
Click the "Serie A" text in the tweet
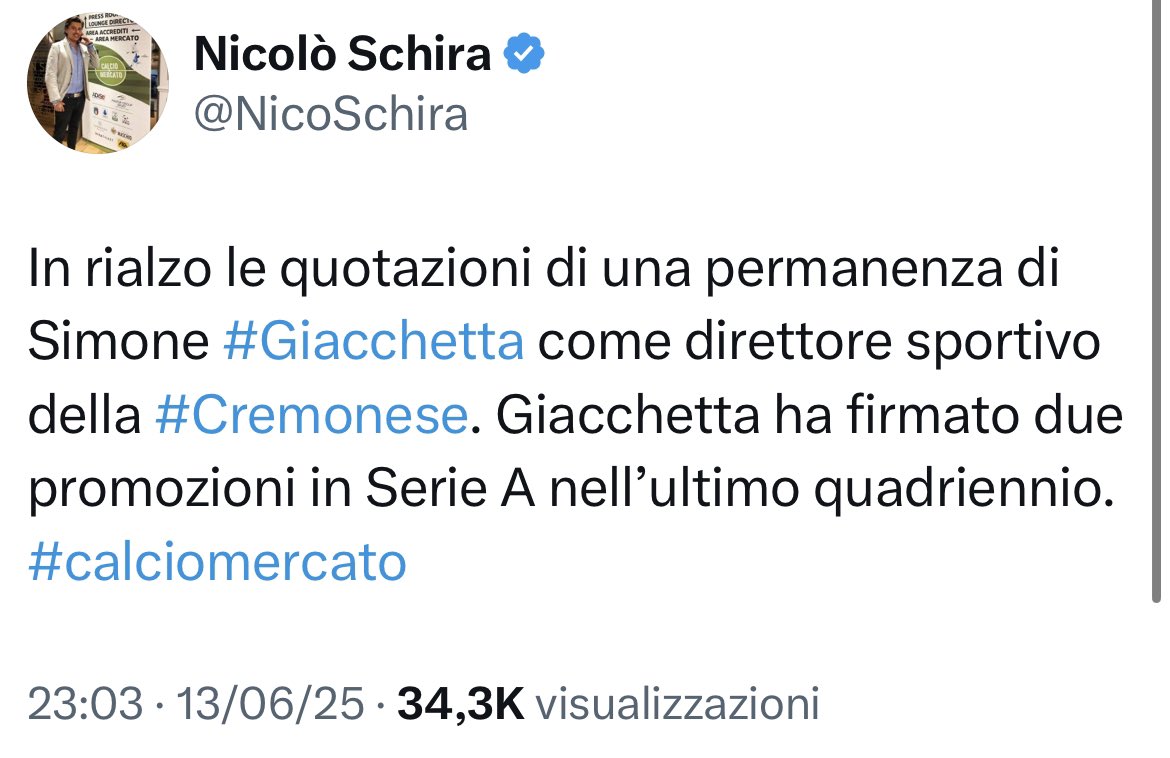pyautogui.click(x=451, y=489)
